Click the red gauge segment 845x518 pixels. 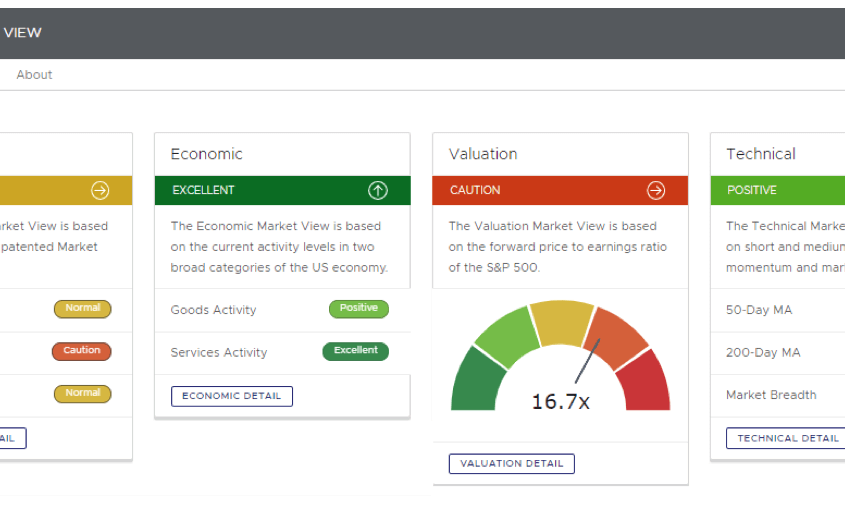click(x=648, y=385)
